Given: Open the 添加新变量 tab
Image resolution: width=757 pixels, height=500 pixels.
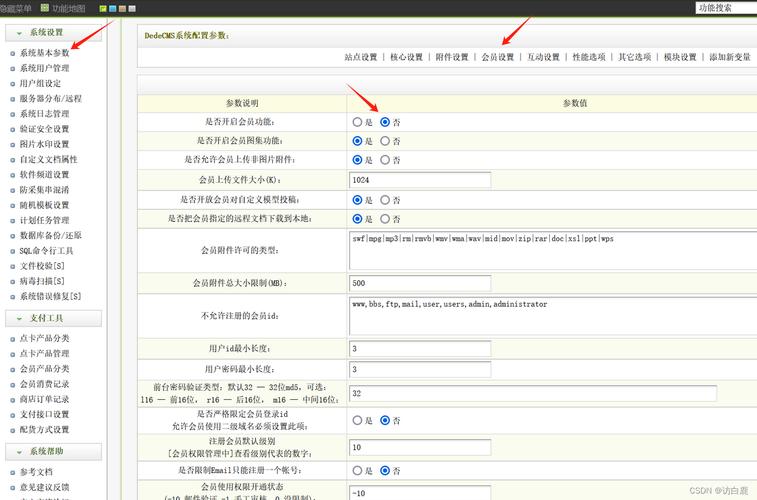Looking at the screenshot, I should 730,57.
